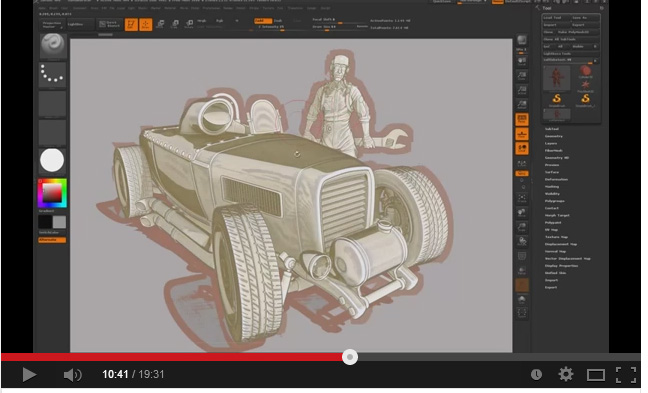This screenshot has width=648, height=393.
Task: Click the Frame view icon
Action: point(522,198)
